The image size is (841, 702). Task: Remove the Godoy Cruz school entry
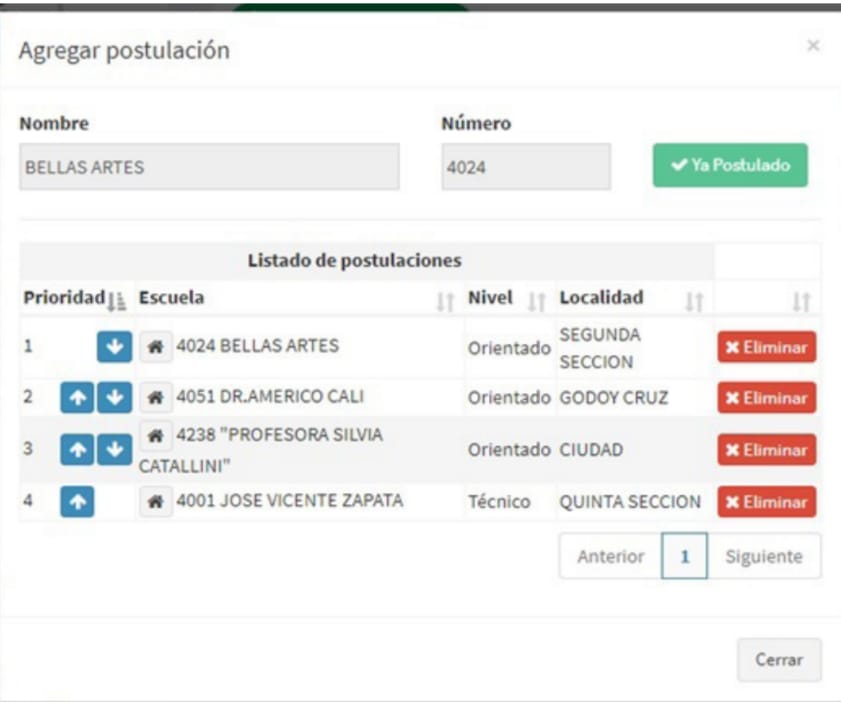pyautogui.click(x=766, y=398)
